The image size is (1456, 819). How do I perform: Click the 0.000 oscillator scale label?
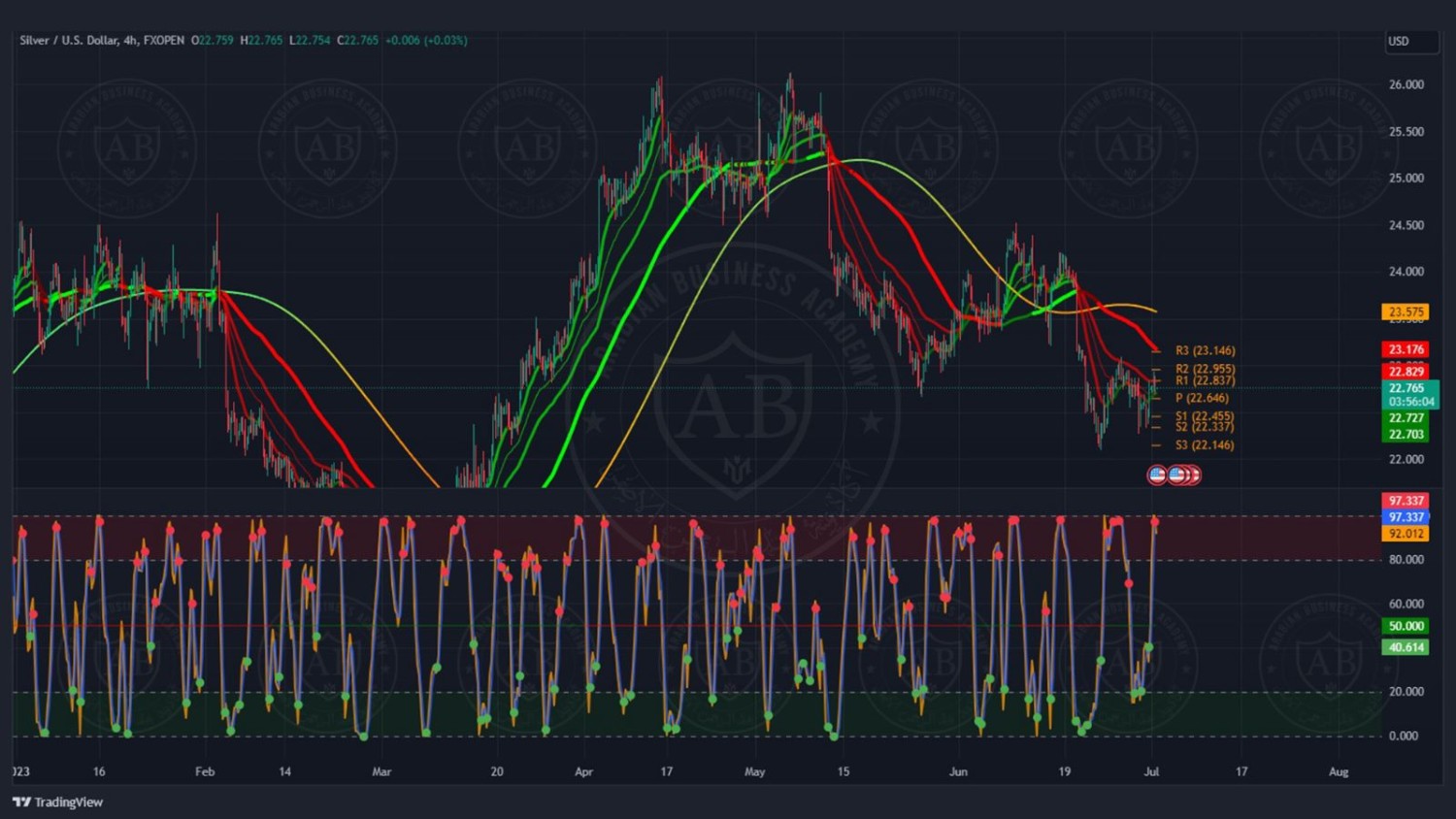[1404, 737]
